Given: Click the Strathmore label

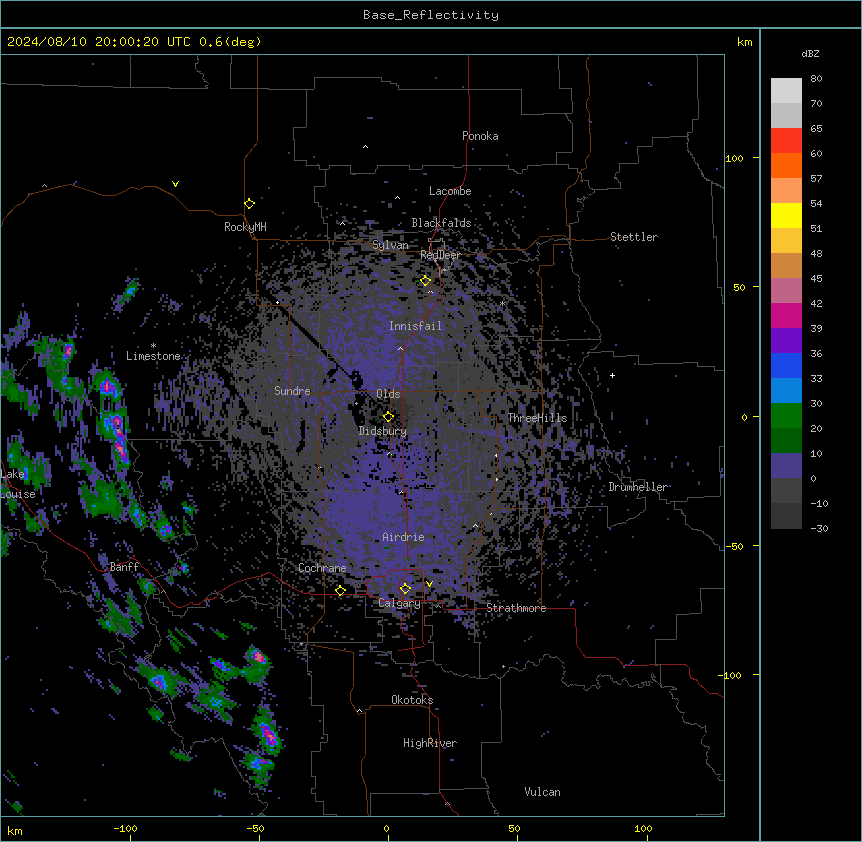Looking at the screenshot, I should coord(516,608).
